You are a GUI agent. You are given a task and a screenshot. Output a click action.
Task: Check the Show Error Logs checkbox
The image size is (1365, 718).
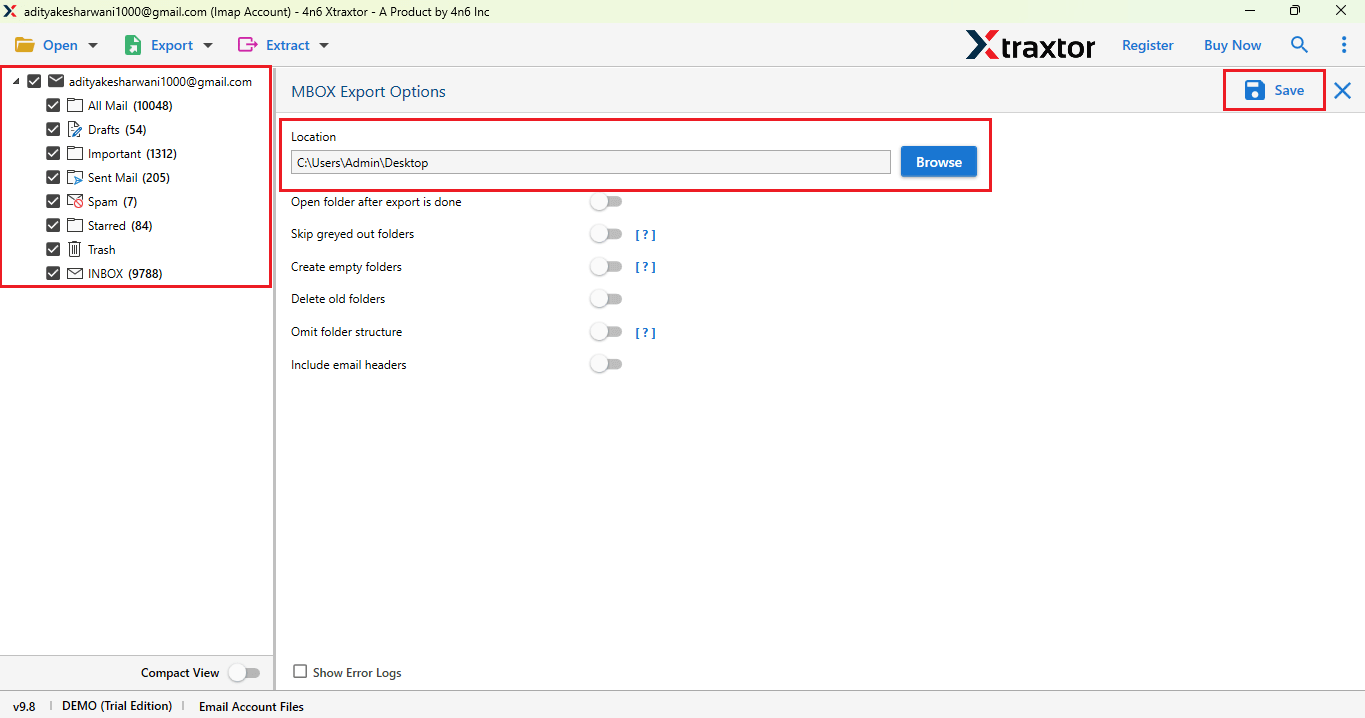[x=300, y=672]
